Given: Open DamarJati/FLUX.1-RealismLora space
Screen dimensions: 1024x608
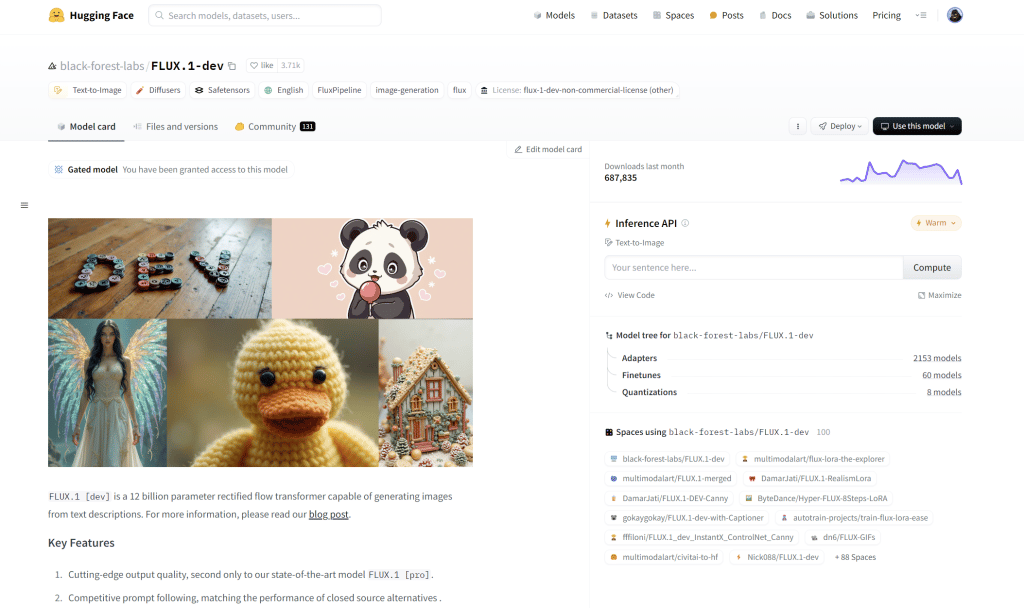Looking at the screenshot, I should point(810,479).
